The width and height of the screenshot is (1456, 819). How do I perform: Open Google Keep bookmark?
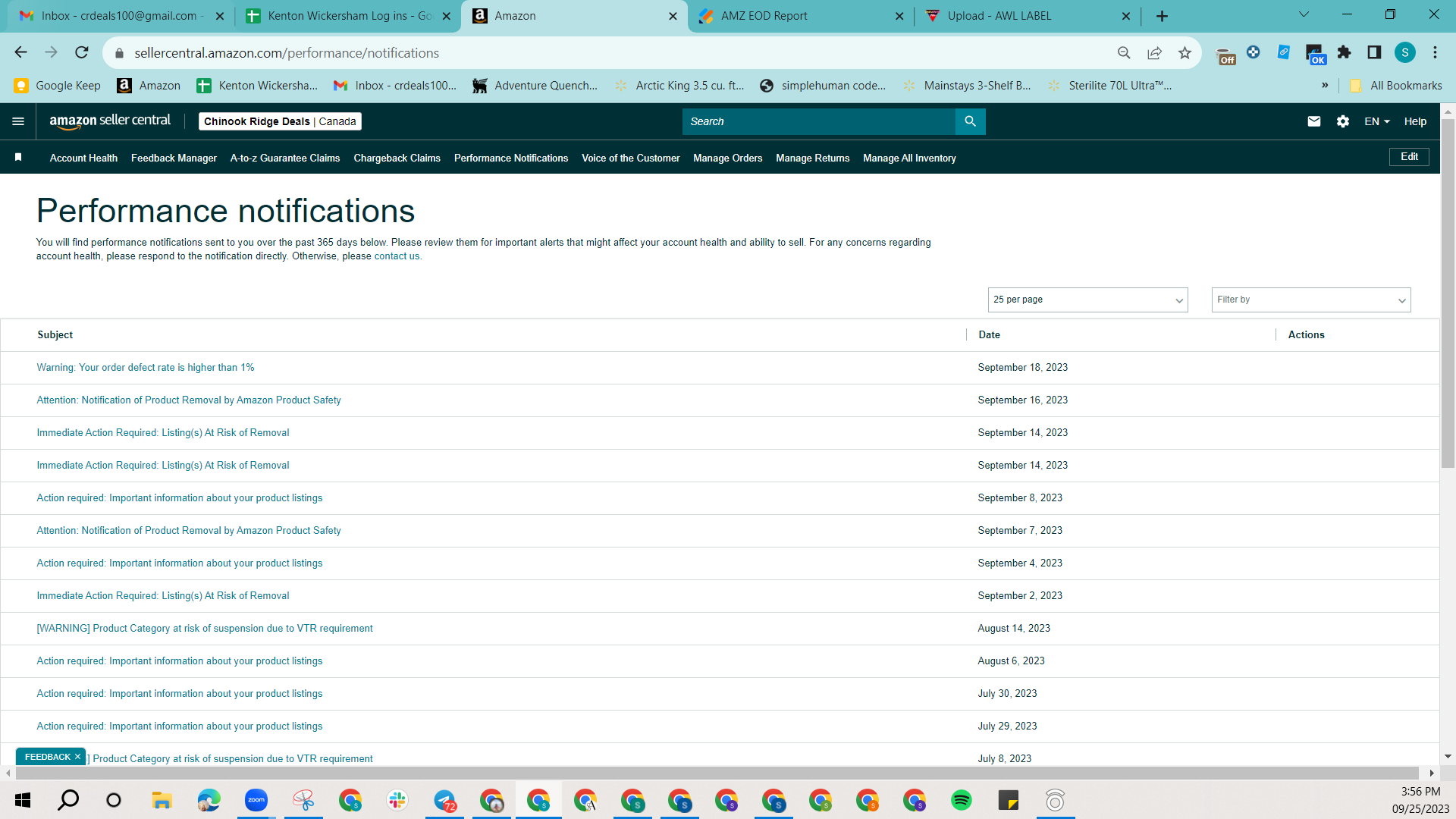57,86
